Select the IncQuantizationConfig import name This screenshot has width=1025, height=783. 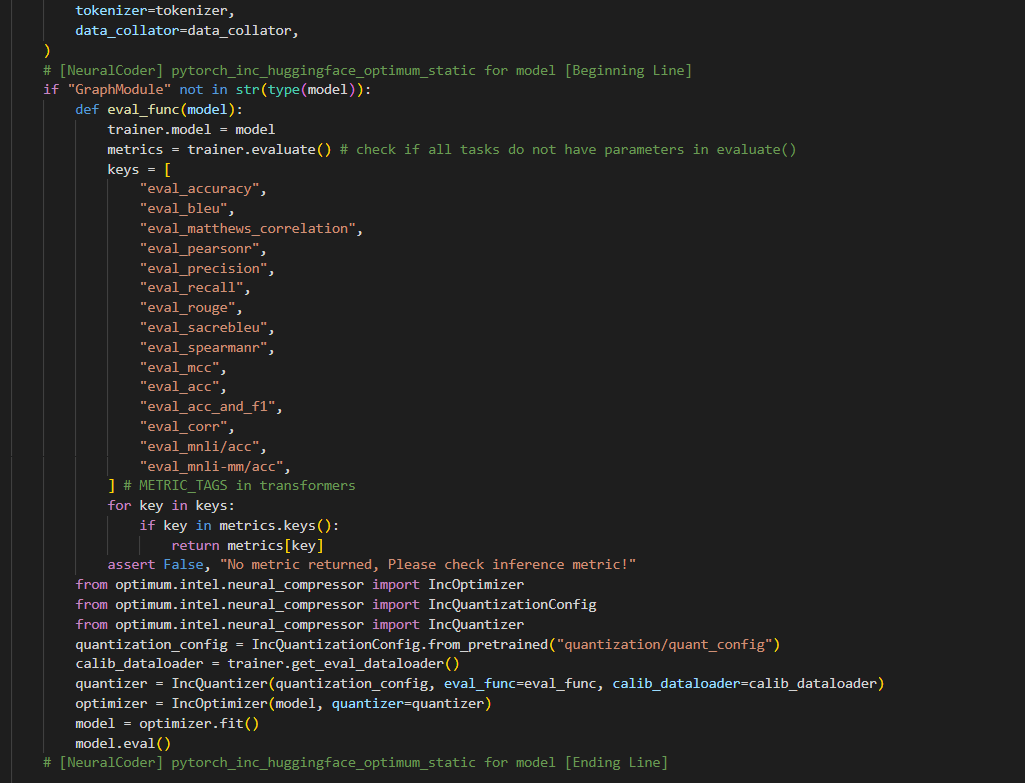pos(512,604)
